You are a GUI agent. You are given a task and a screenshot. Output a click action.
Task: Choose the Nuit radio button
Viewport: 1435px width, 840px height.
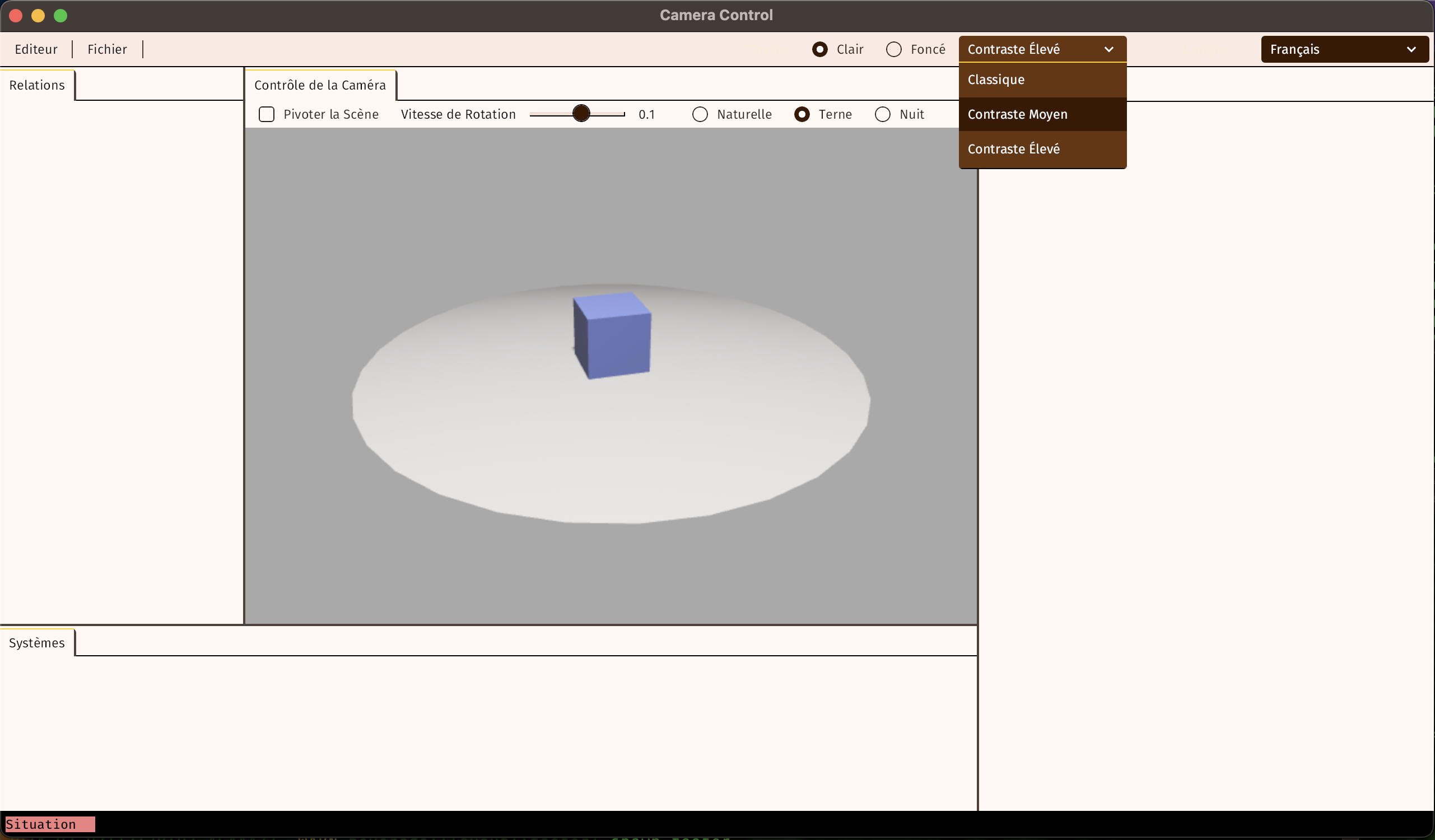(882, 114)
